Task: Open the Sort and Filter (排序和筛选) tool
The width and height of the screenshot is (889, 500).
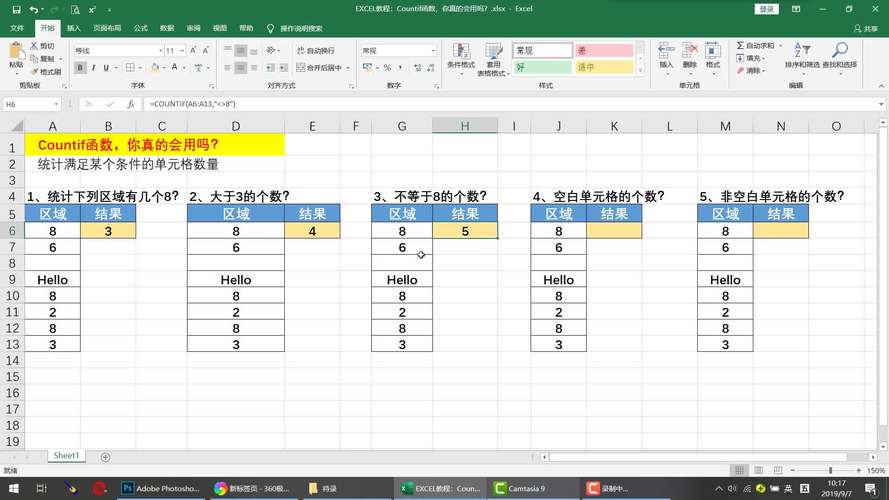Action: (801, 56)
